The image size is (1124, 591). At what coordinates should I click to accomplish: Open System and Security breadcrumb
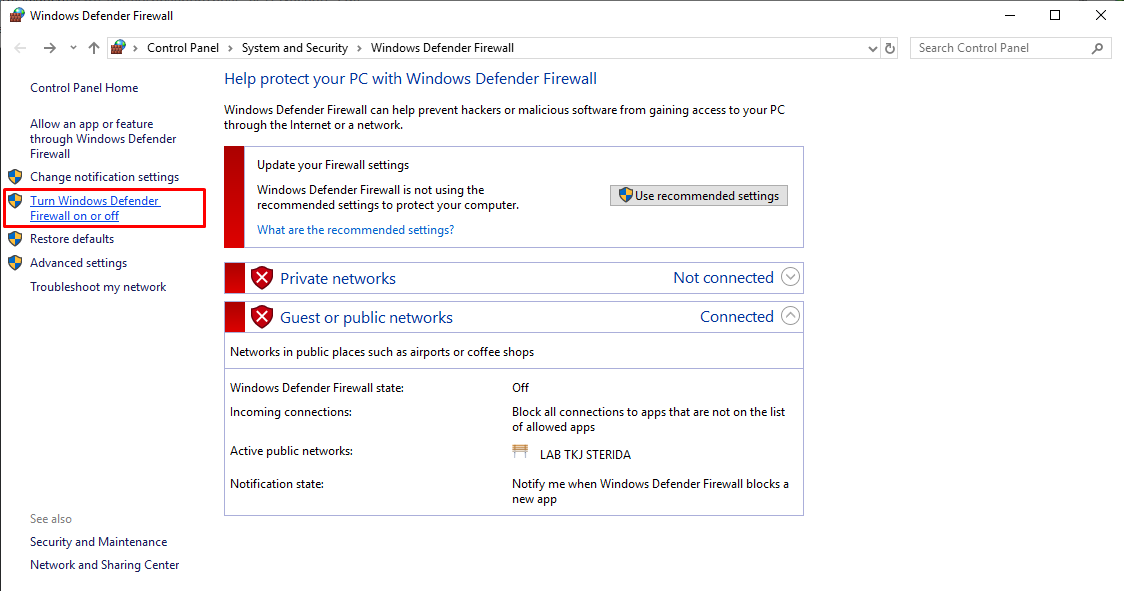click(295, 48)
